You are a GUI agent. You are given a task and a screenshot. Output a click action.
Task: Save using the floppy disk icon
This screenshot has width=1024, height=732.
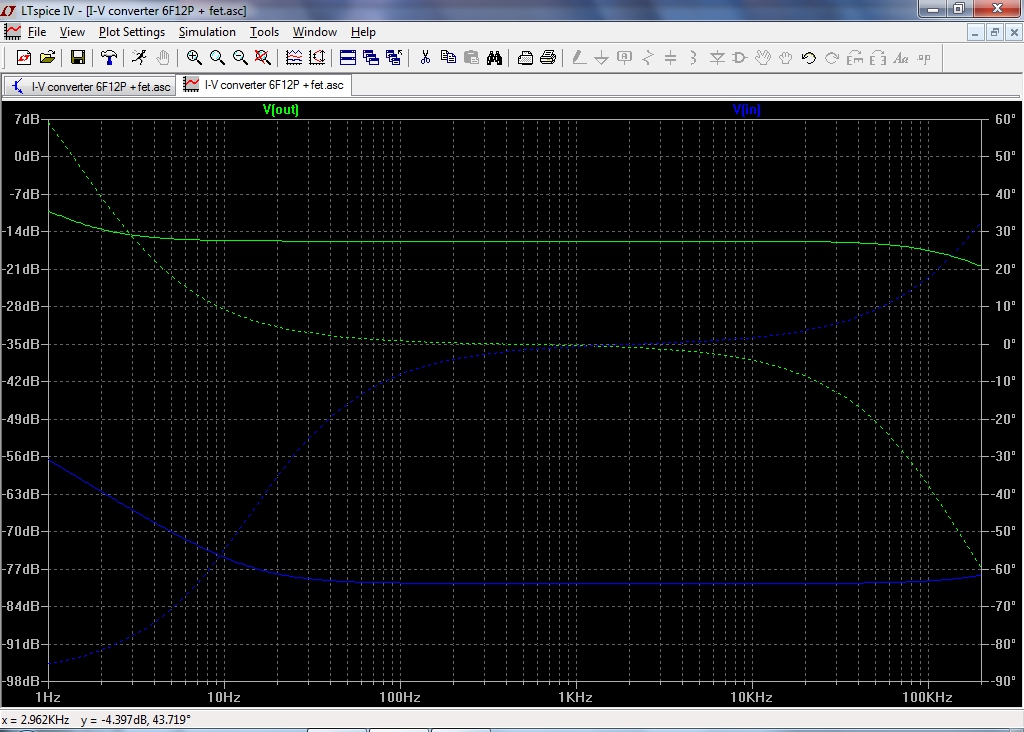tap(78, 58)
